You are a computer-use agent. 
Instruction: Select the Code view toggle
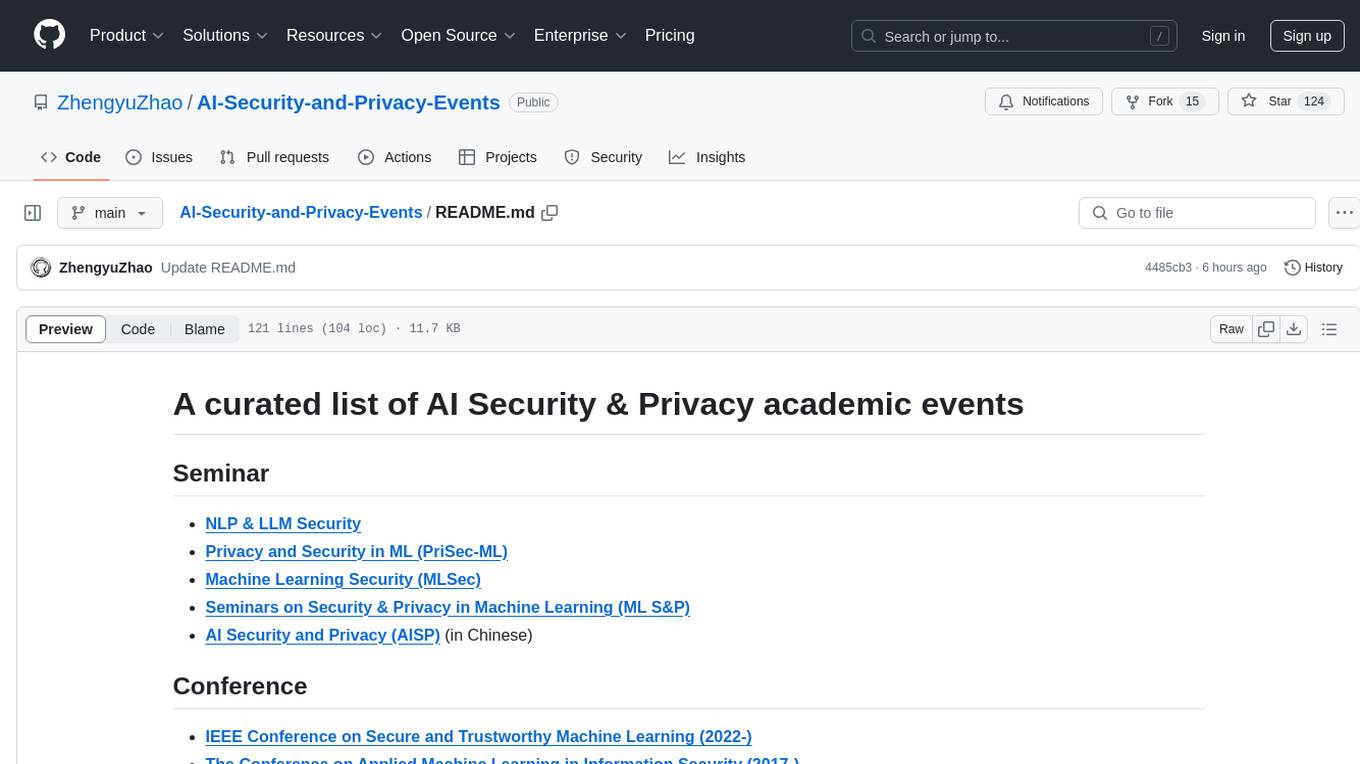click(138, 329)
